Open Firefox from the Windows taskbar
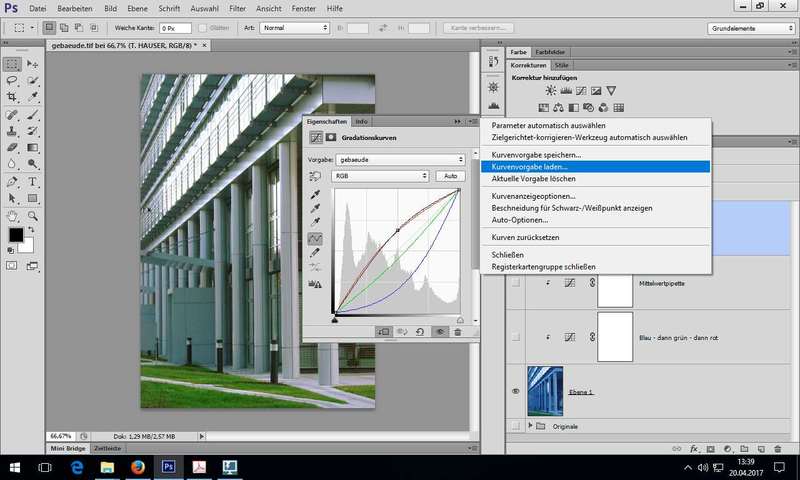800x480 pixels. (x=137, y=466)
